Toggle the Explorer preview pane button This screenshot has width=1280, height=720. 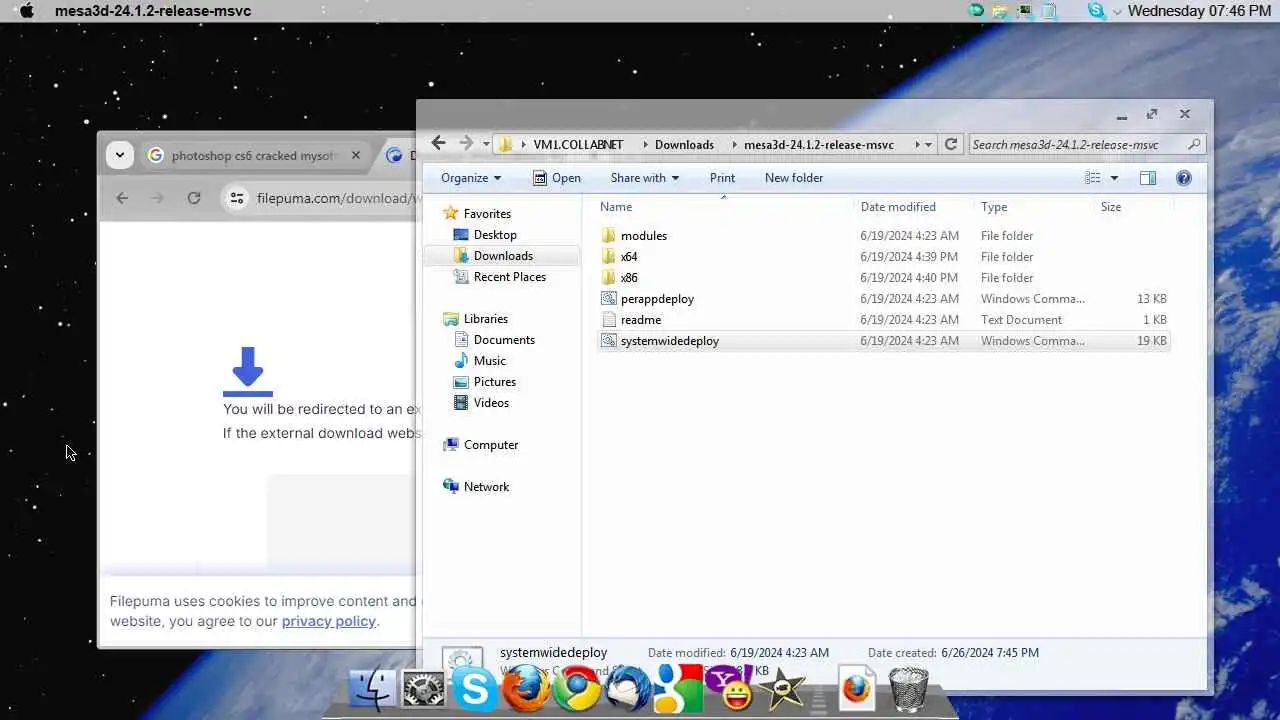[1148, 178]
